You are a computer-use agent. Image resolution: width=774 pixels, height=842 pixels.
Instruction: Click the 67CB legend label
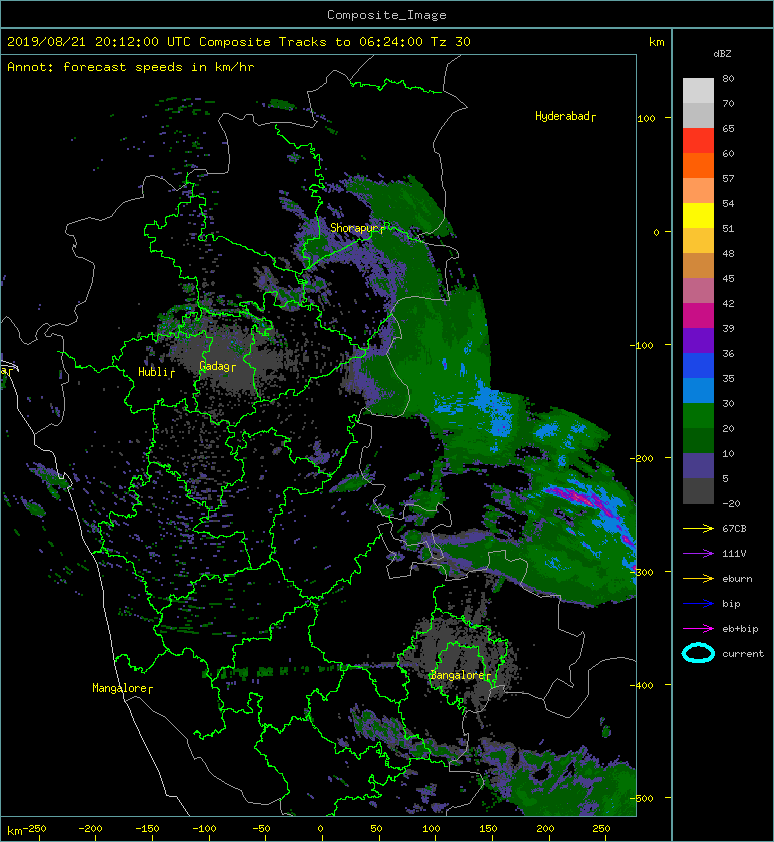click(x=734, y=528)
